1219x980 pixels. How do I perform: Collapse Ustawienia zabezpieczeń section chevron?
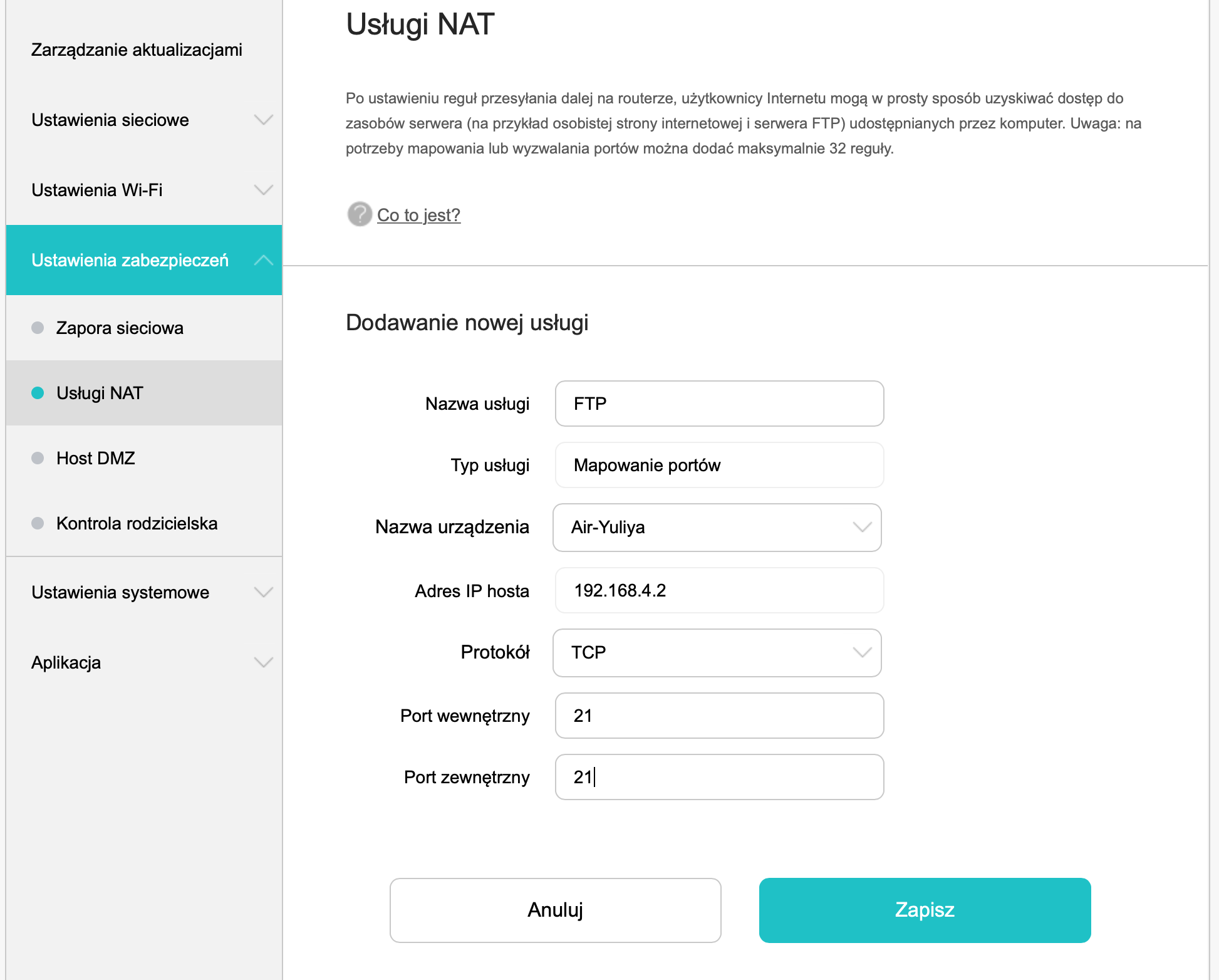(264, 260)
